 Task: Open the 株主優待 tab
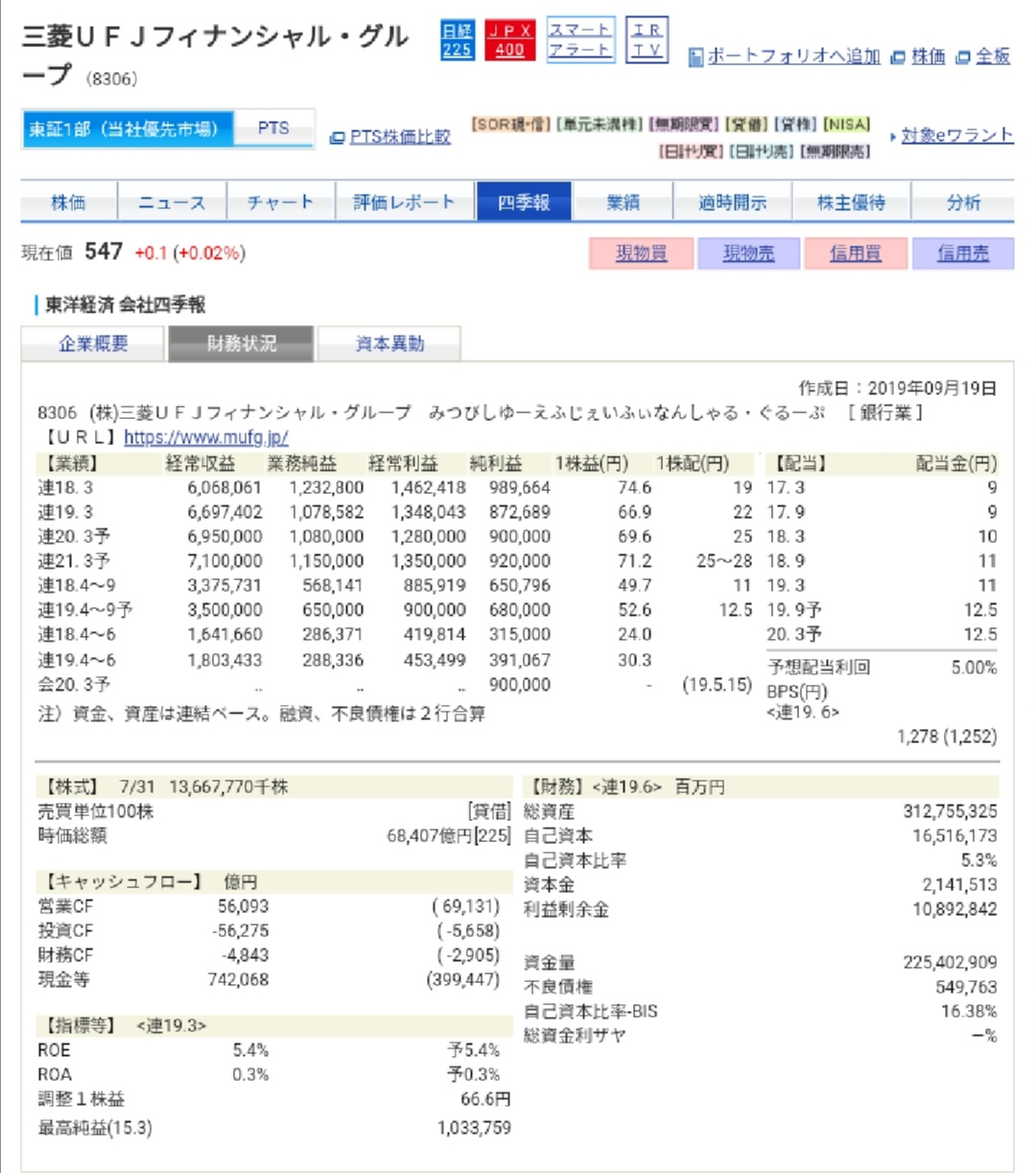click(852, 202)
